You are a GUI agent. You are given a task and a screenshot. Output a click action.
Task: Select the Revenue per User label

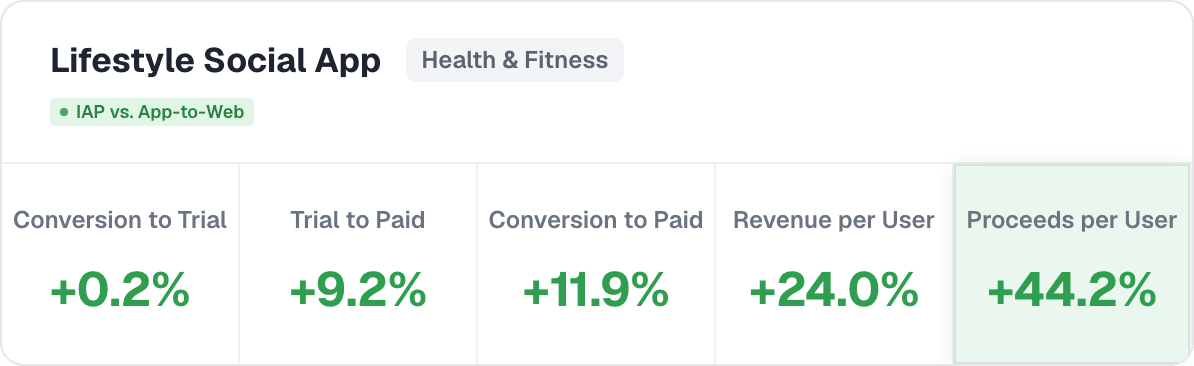[x=834, y=221]
